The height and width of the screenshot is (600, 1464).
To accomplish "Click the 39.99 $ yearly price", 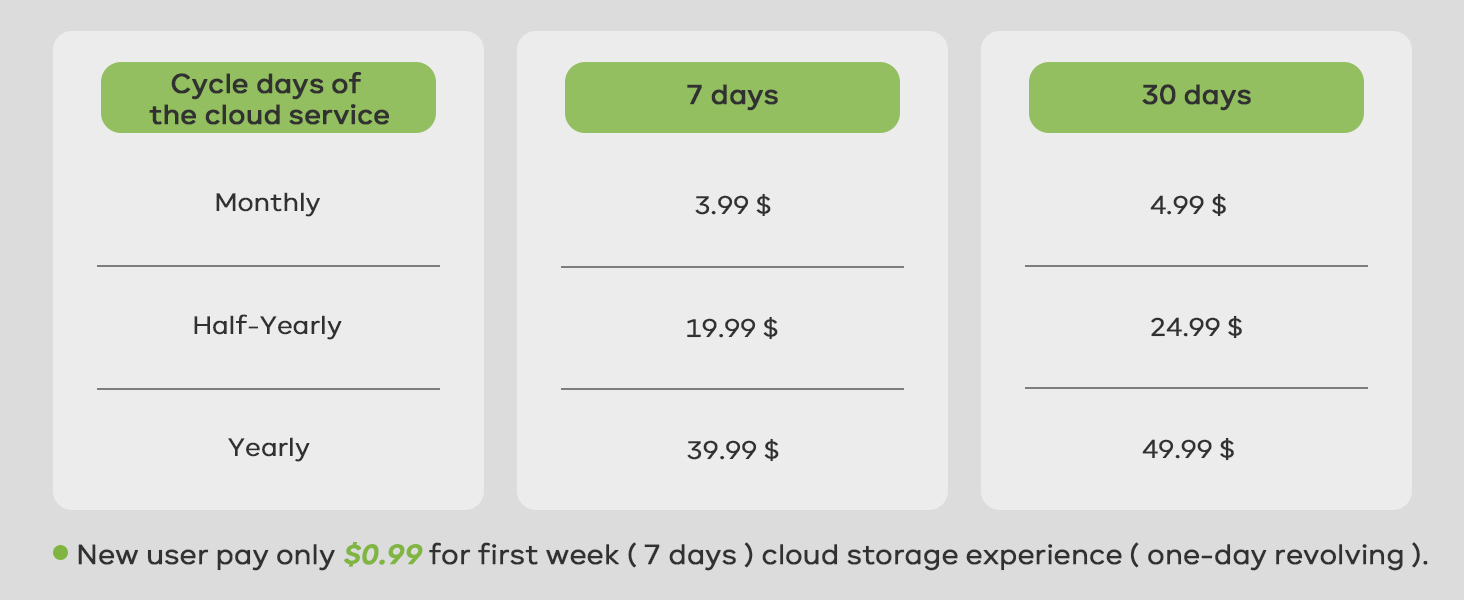I will pos(732,450).
